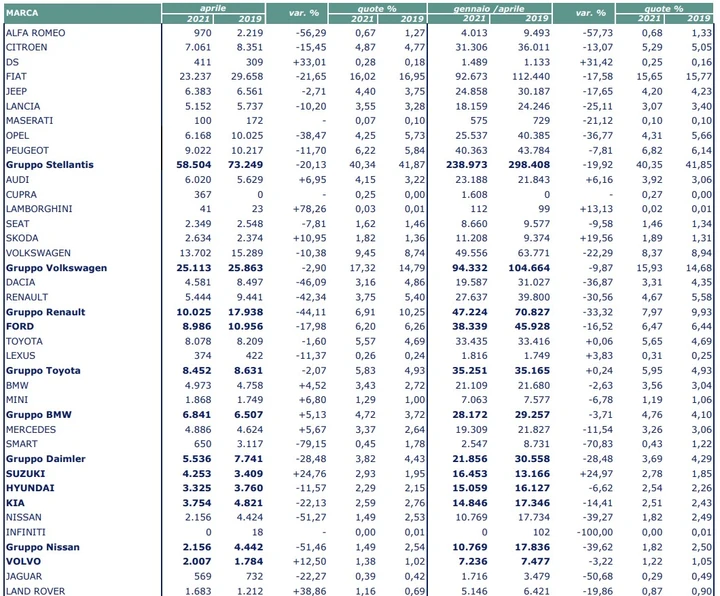Click Fiat's April 2019 value 29.658

click(x=247, y=77)
